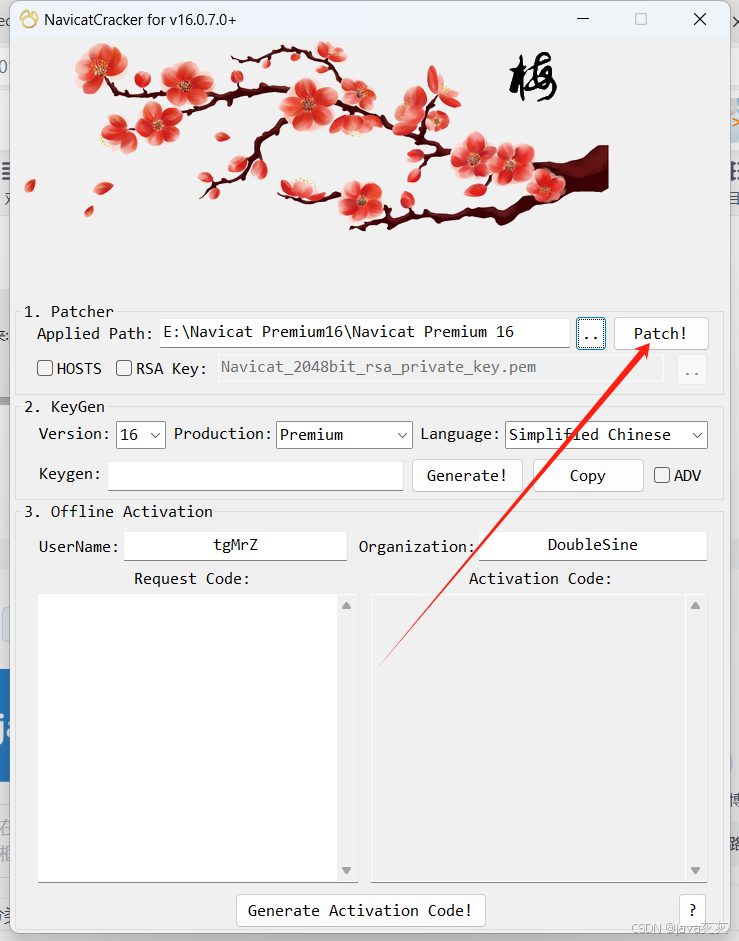Viewport: 739px width, 941px height.
Task: Minimize the NavicatCracker window
Action: 582,19
